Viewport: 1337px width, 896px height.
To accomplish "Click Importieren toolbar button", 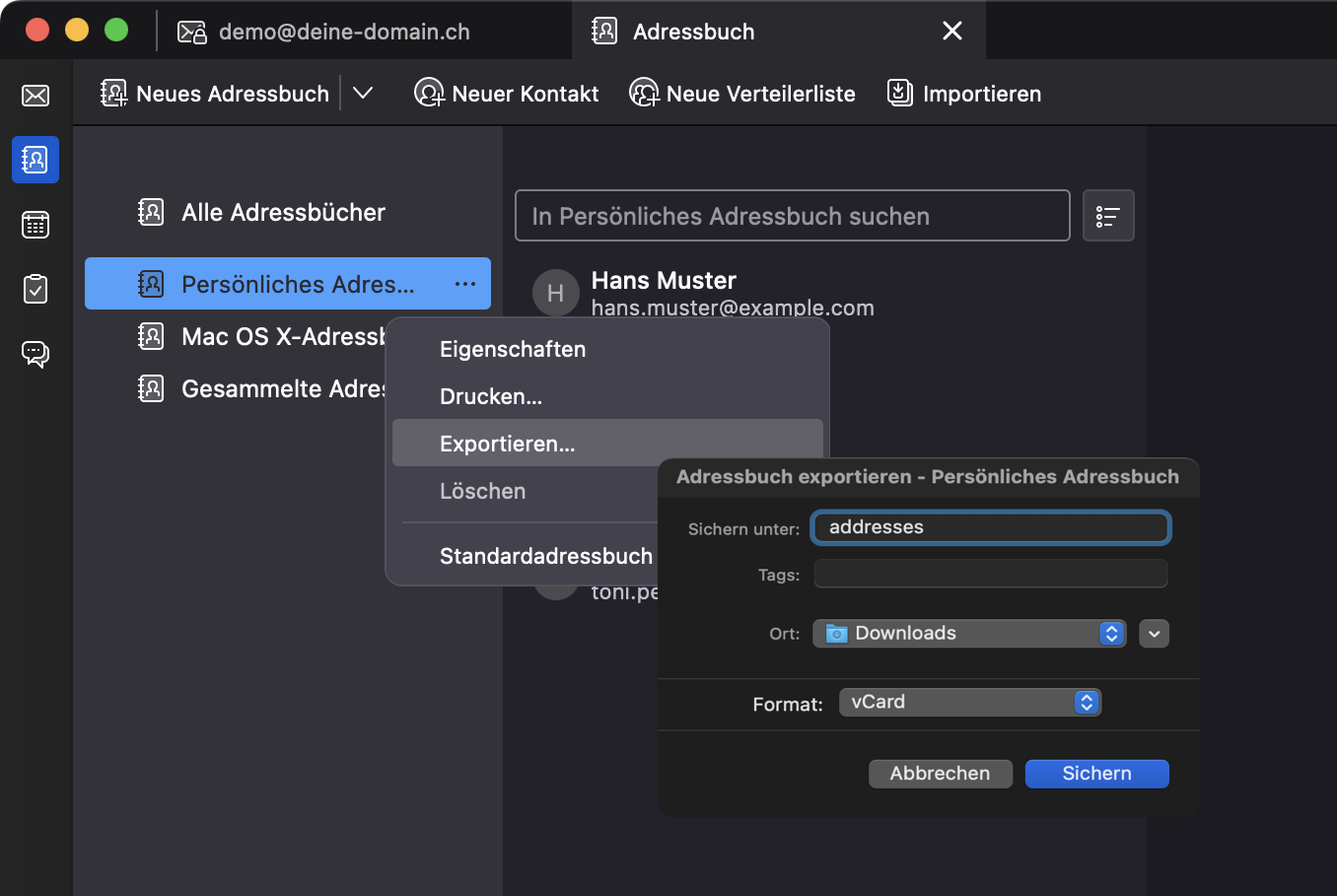I will click(964, 94).
